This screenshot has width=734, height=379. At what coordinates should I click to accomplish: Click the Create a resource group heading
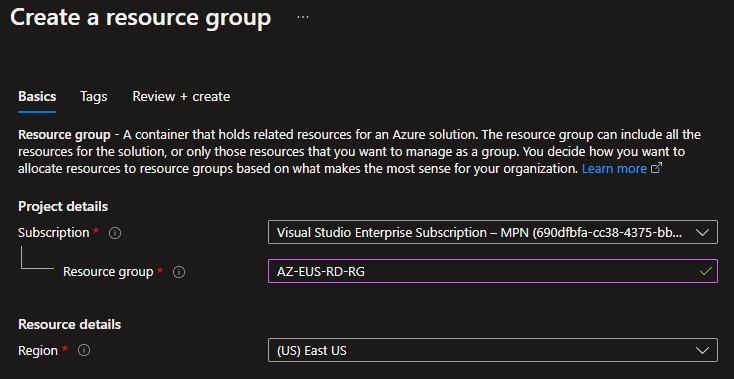pos(140,18)
